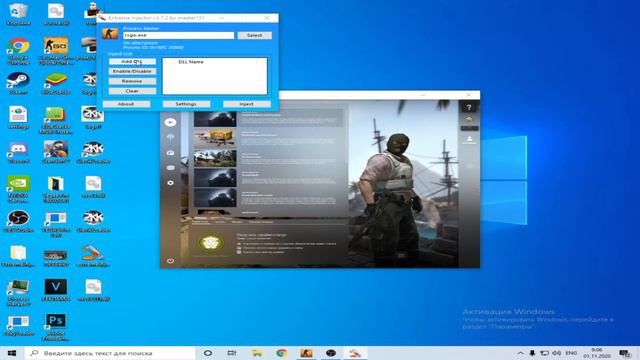Open the Steam desktop shortcut
Screen dimensions: 640x360
coord(18,83)
